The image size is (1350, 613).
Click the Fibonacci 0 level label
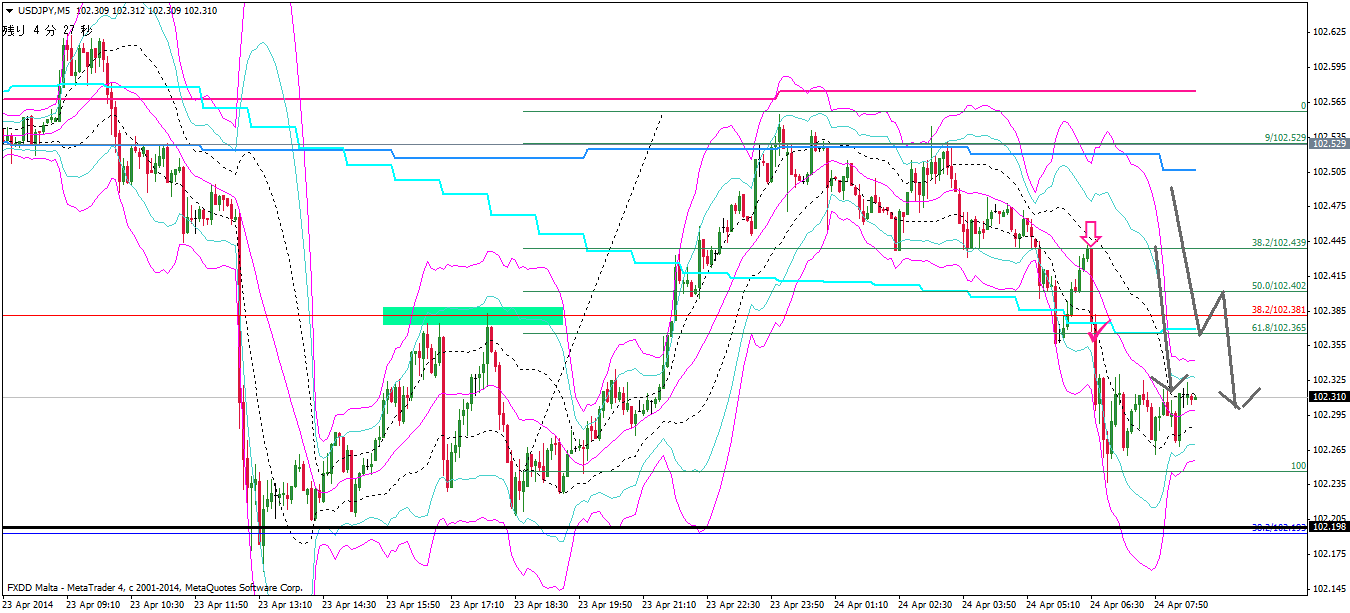[x=1303, y=105]
